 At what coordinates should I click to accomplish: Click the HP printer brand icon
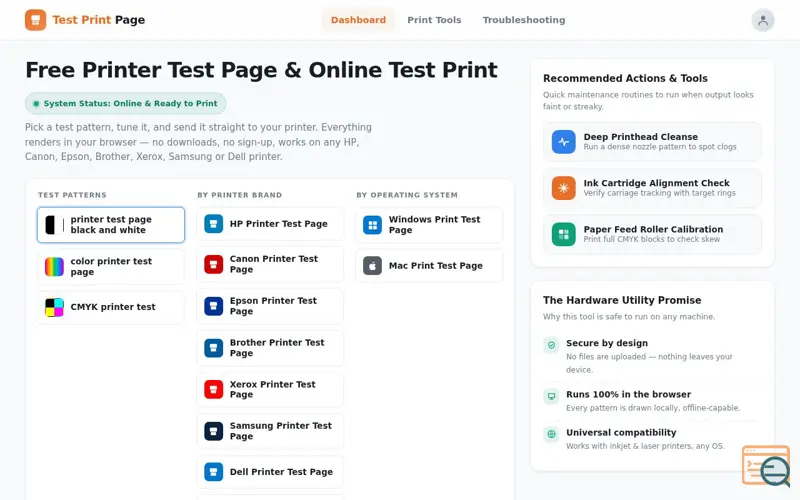(x=213, y=224)
